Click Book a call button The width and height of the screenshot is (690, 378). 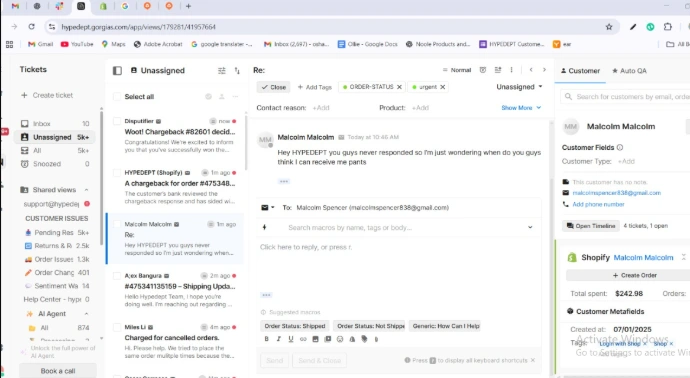[58, 371]
